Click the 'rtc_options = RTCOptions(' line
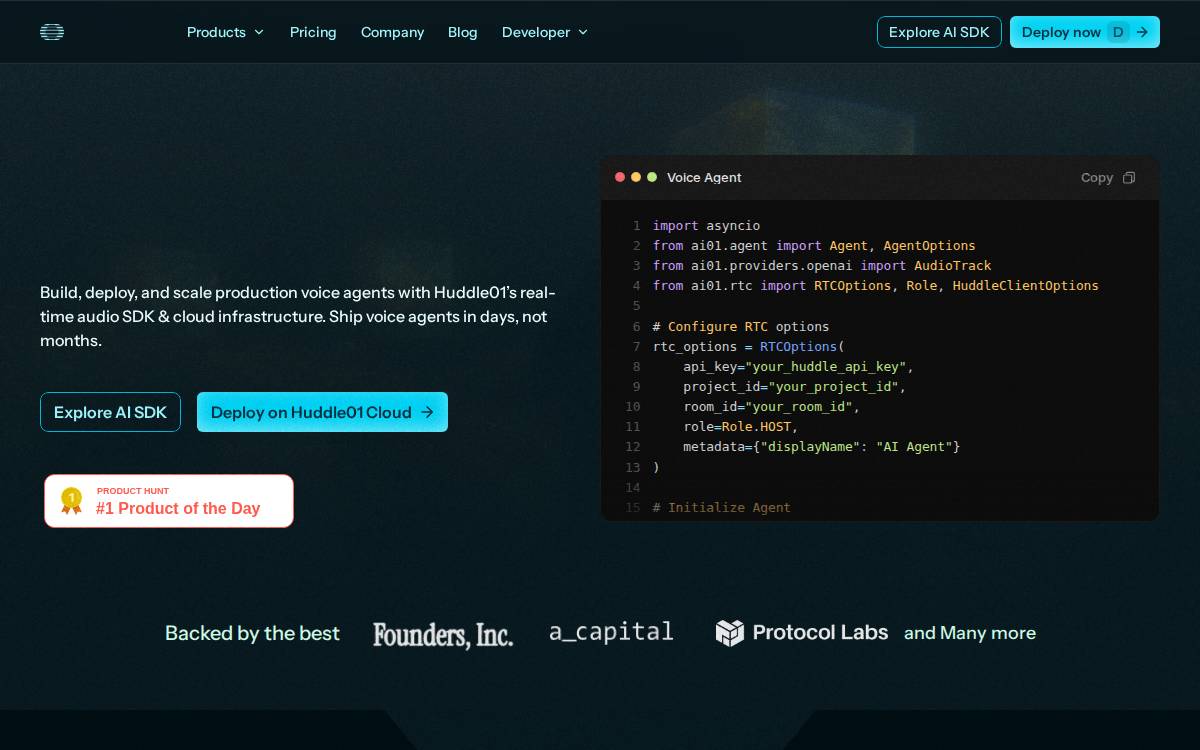The height and width of the screenshot is (750, 1200). 749,347
